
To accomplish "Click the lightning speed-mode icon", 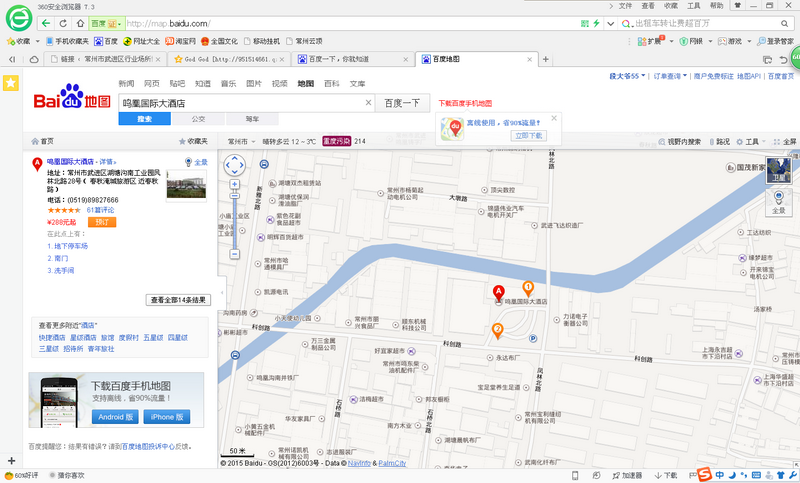I will 596,23.
